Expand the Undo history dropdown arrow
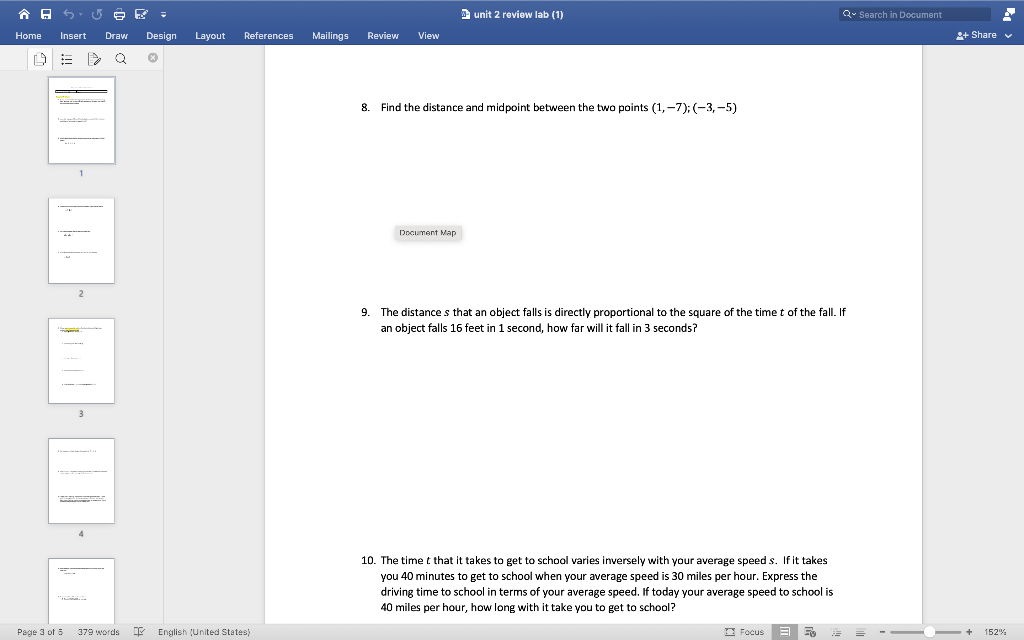Viewport: 1024px width, 640px height. click(x=81, y=13)
